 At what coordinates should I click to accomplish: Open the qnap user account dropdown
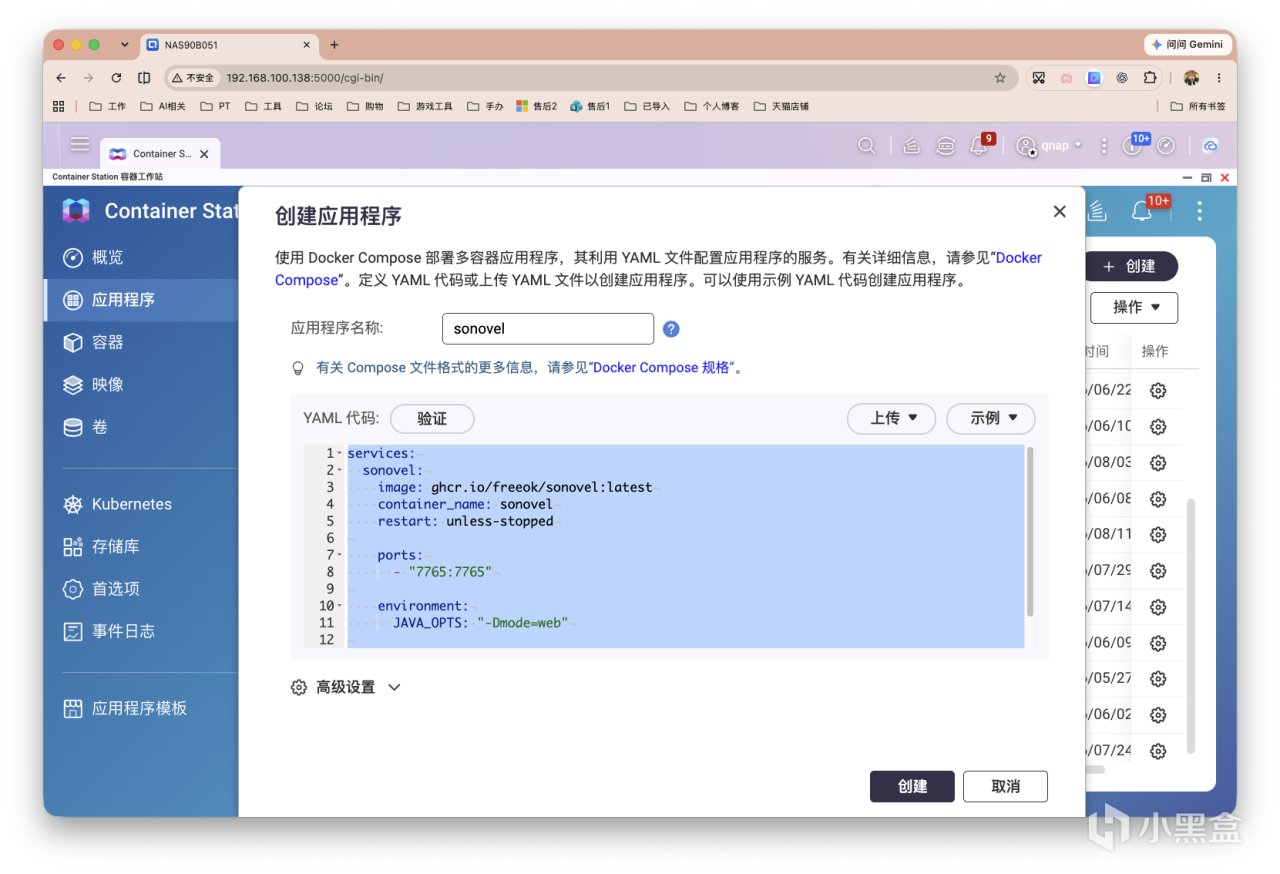(x=1050, y=146)
